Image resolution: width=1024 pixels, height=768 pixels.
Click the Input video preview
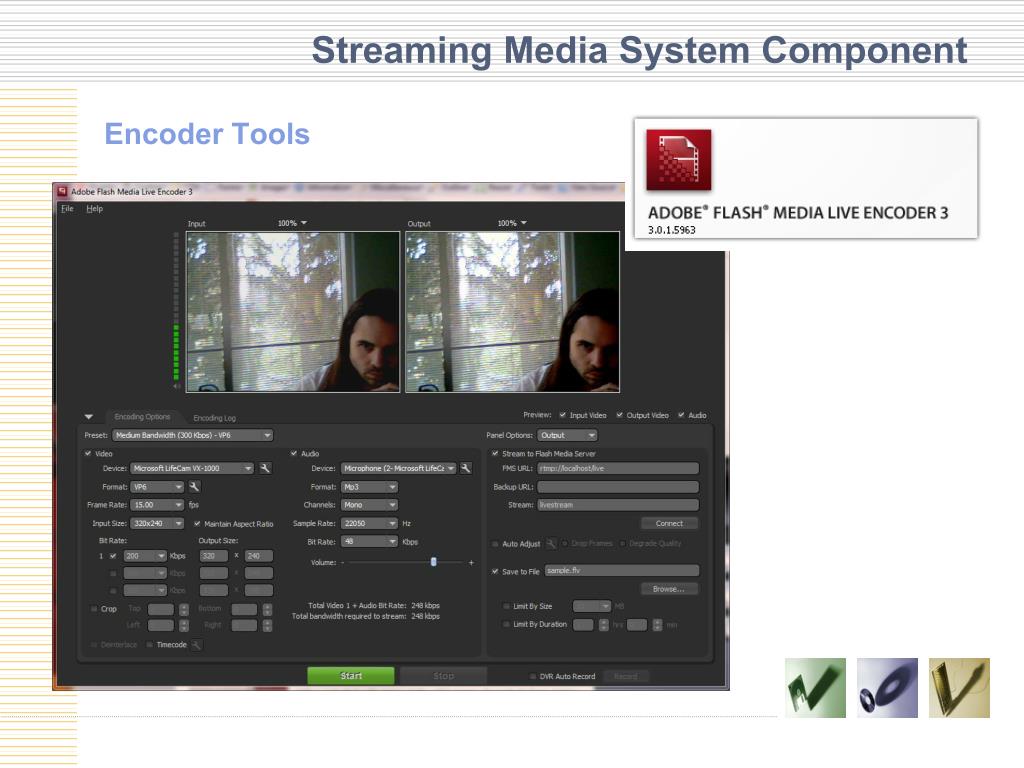pyautogui.click(x=293, y=312)
